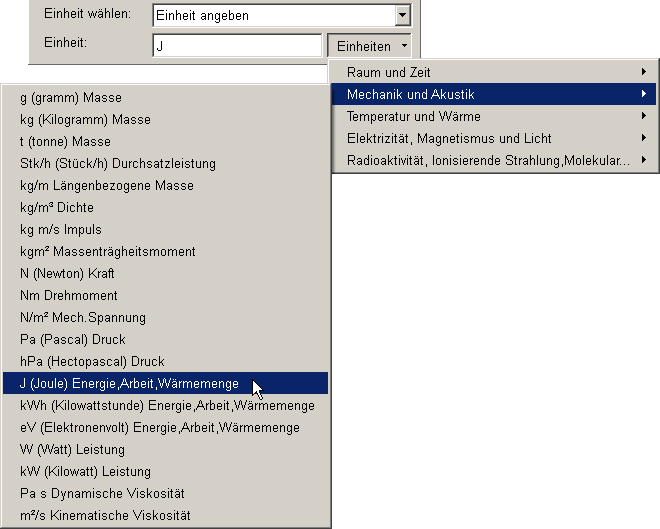Select t (tonne) Masse entry
The image size is (660, 529).
(165, 141)
